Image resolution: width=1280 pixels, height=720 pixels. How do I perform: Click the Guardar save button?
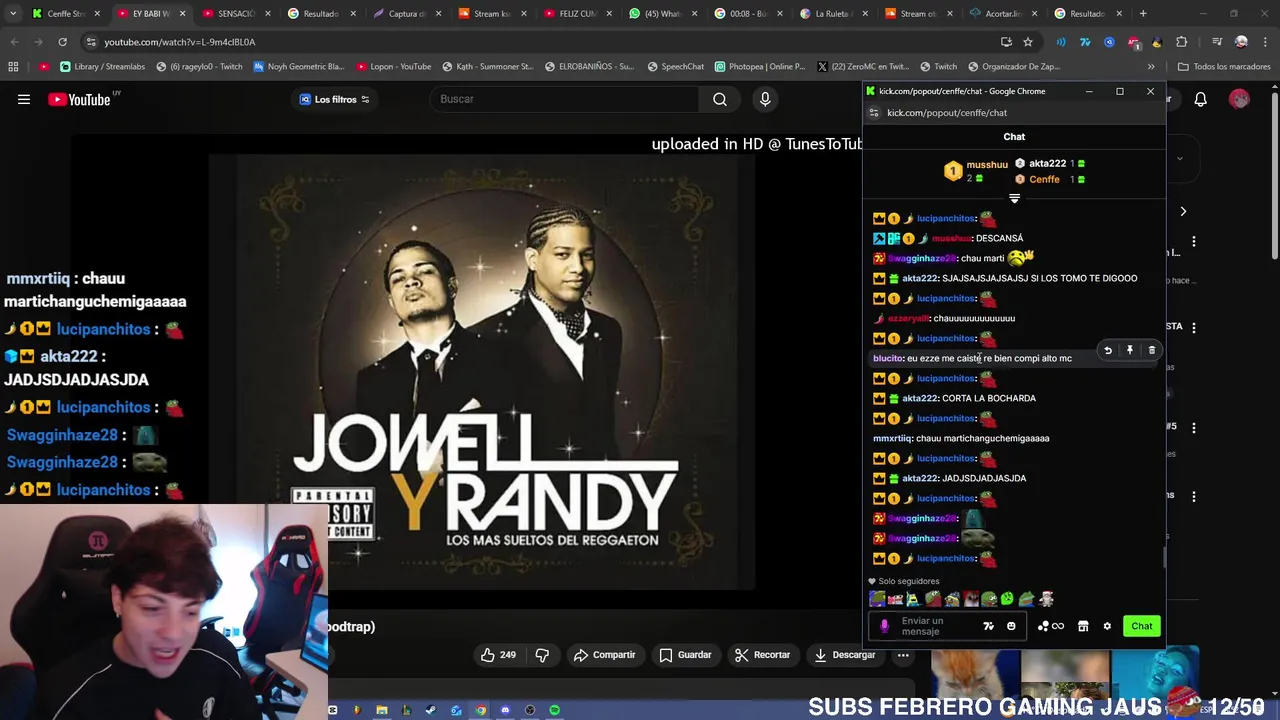(685, 655)
